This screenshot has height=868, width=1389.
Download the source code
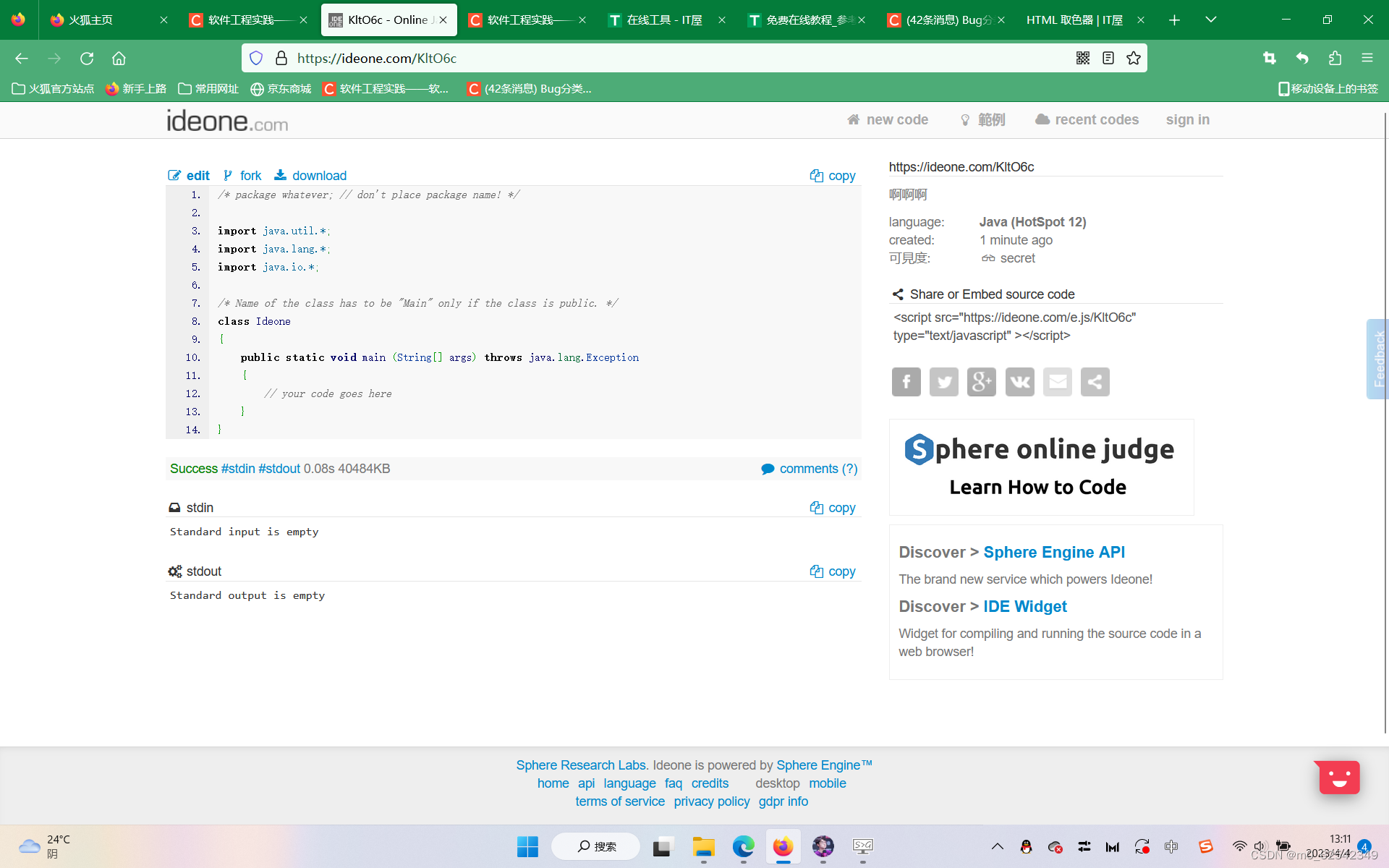coord(318,176)
